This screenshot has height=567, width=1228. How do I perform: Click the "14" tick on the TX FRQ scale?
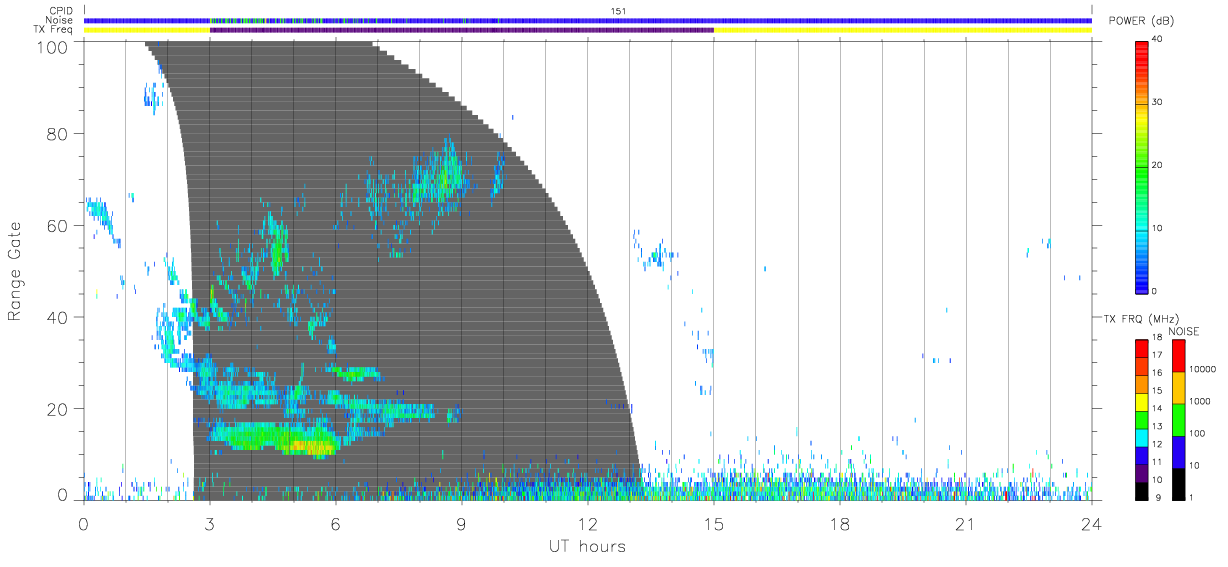[x=1158, y=408]
